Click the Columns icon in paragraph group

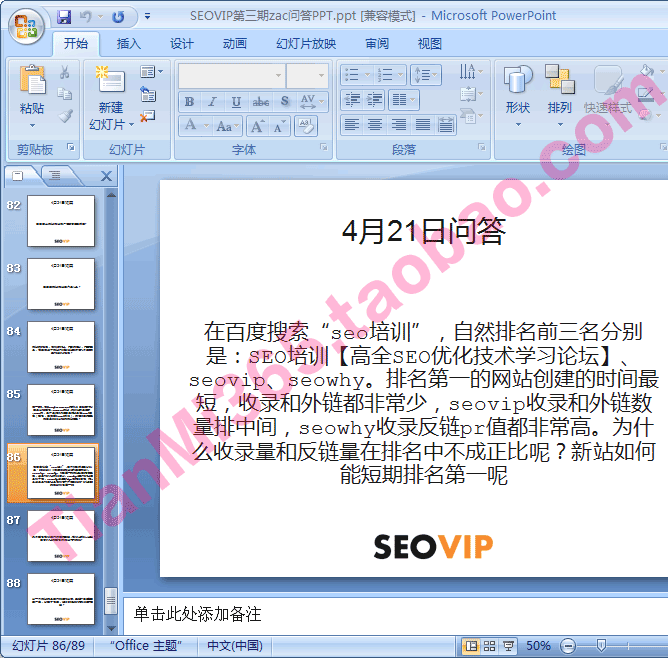coord(403,100)
